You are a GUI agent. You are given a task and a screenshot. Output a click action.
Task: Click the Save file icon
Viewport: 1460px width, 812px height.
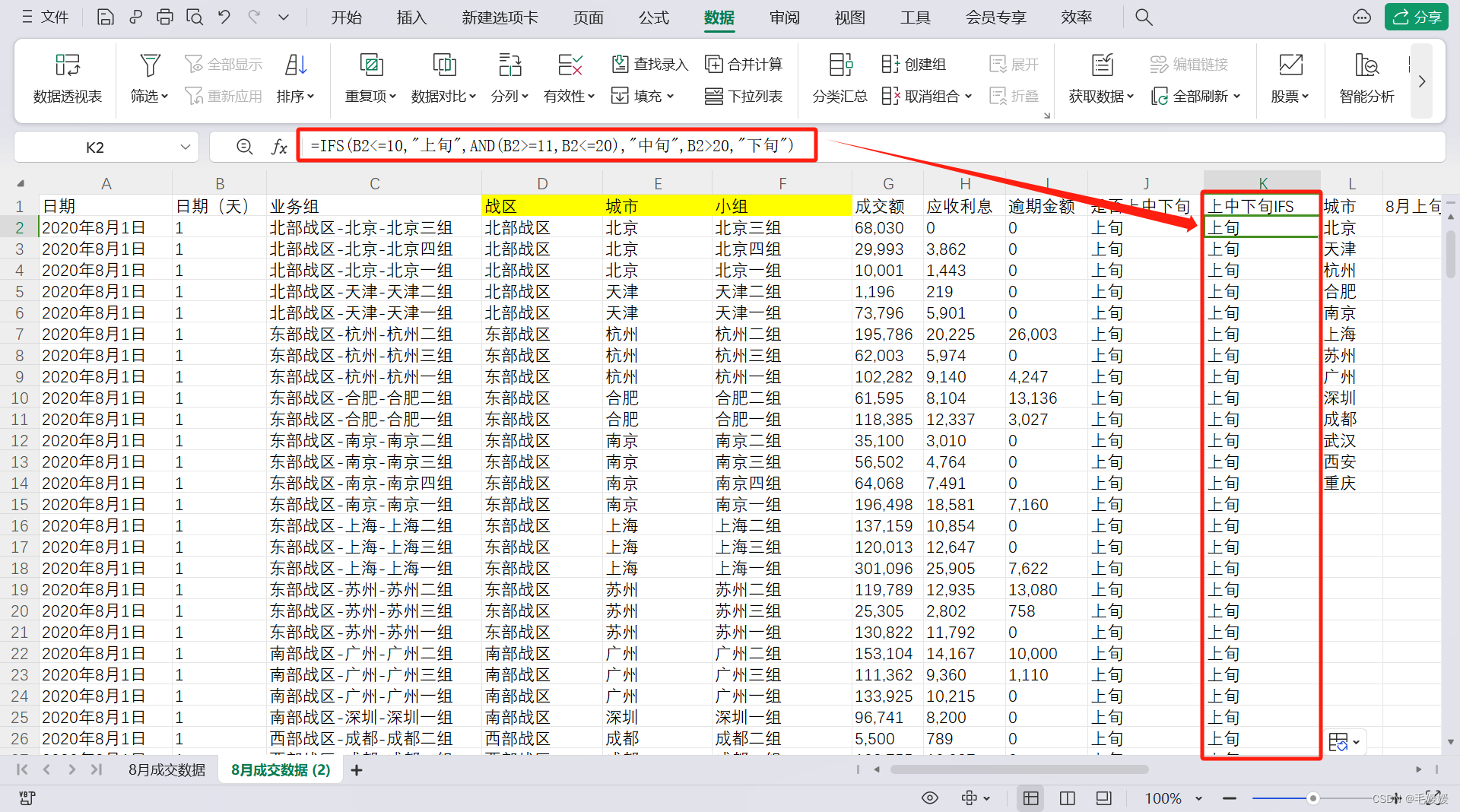[x=105, y=17]
